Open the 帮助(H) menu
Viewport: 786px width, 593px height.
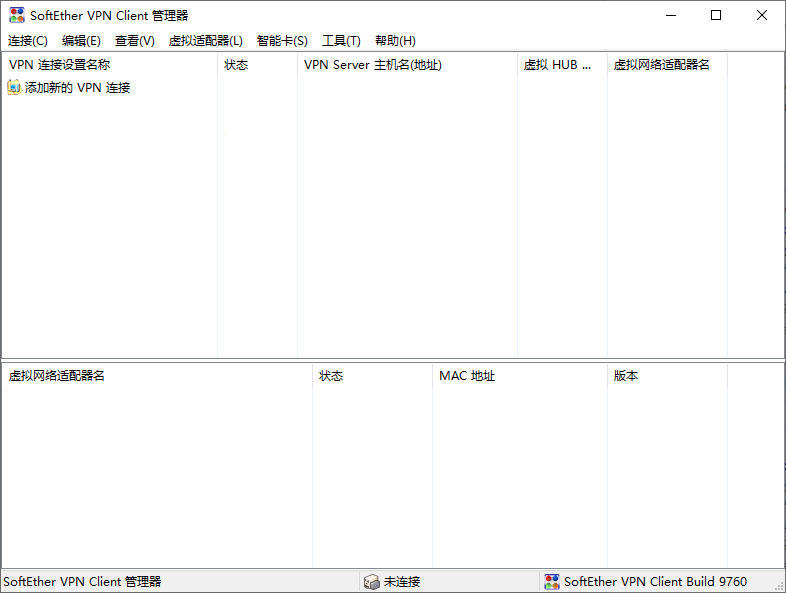(x=396, y=41)
